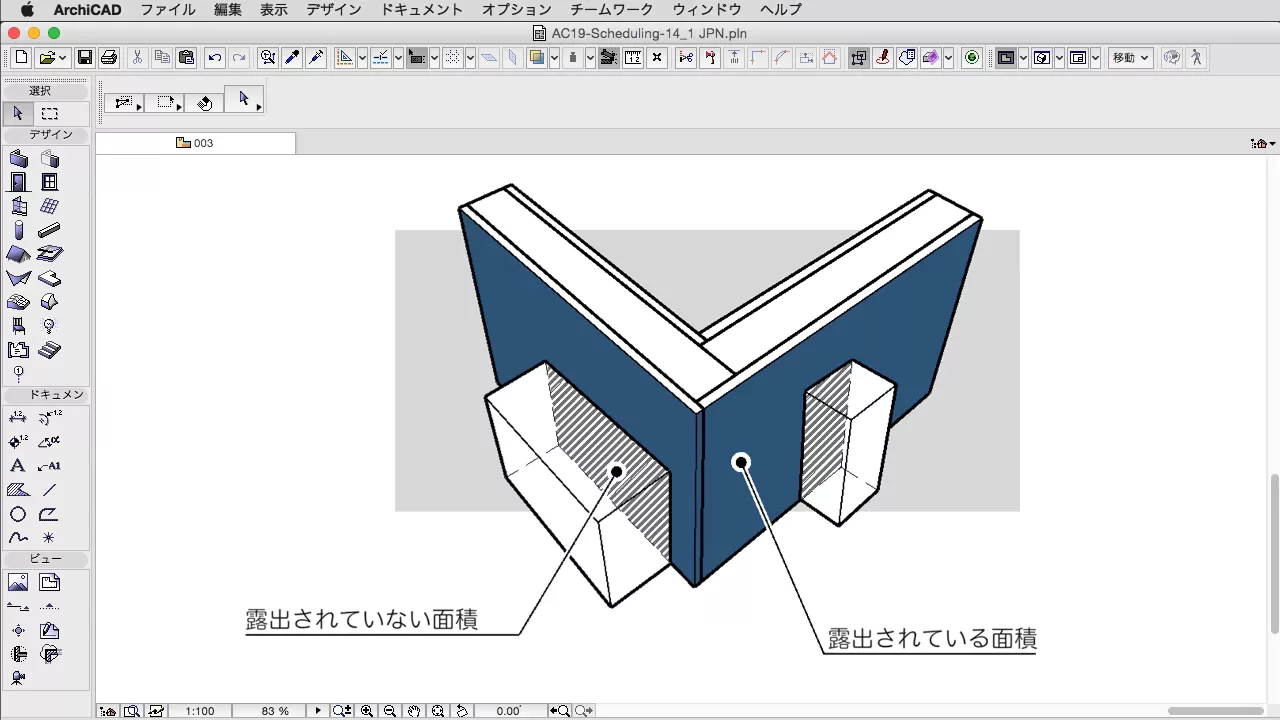Open the Floor Plan window dropdown arrow

point(1023,58)
